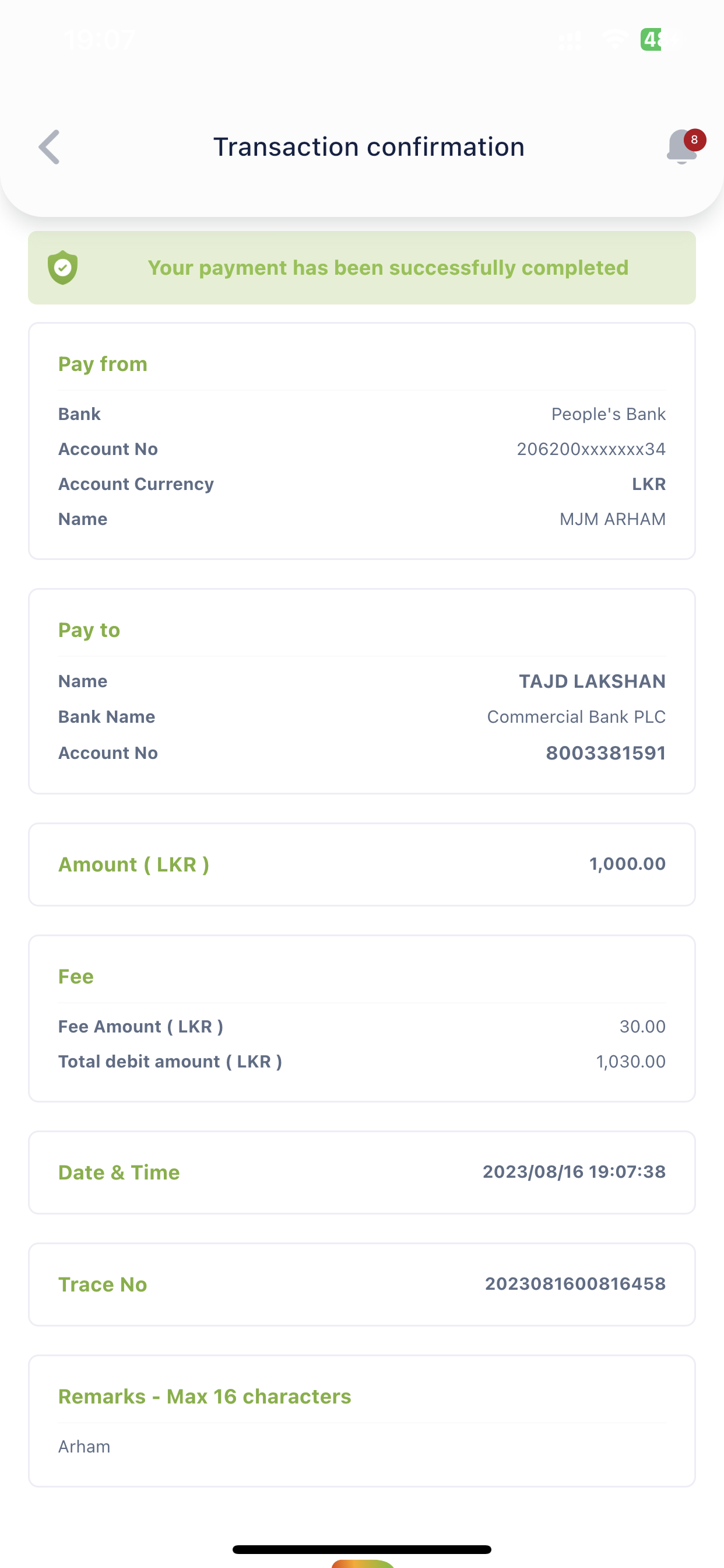Viewport: 724px width, 1568px height.
Task: Tap the partially visible button at bottom
Action: click(363, 1563)
